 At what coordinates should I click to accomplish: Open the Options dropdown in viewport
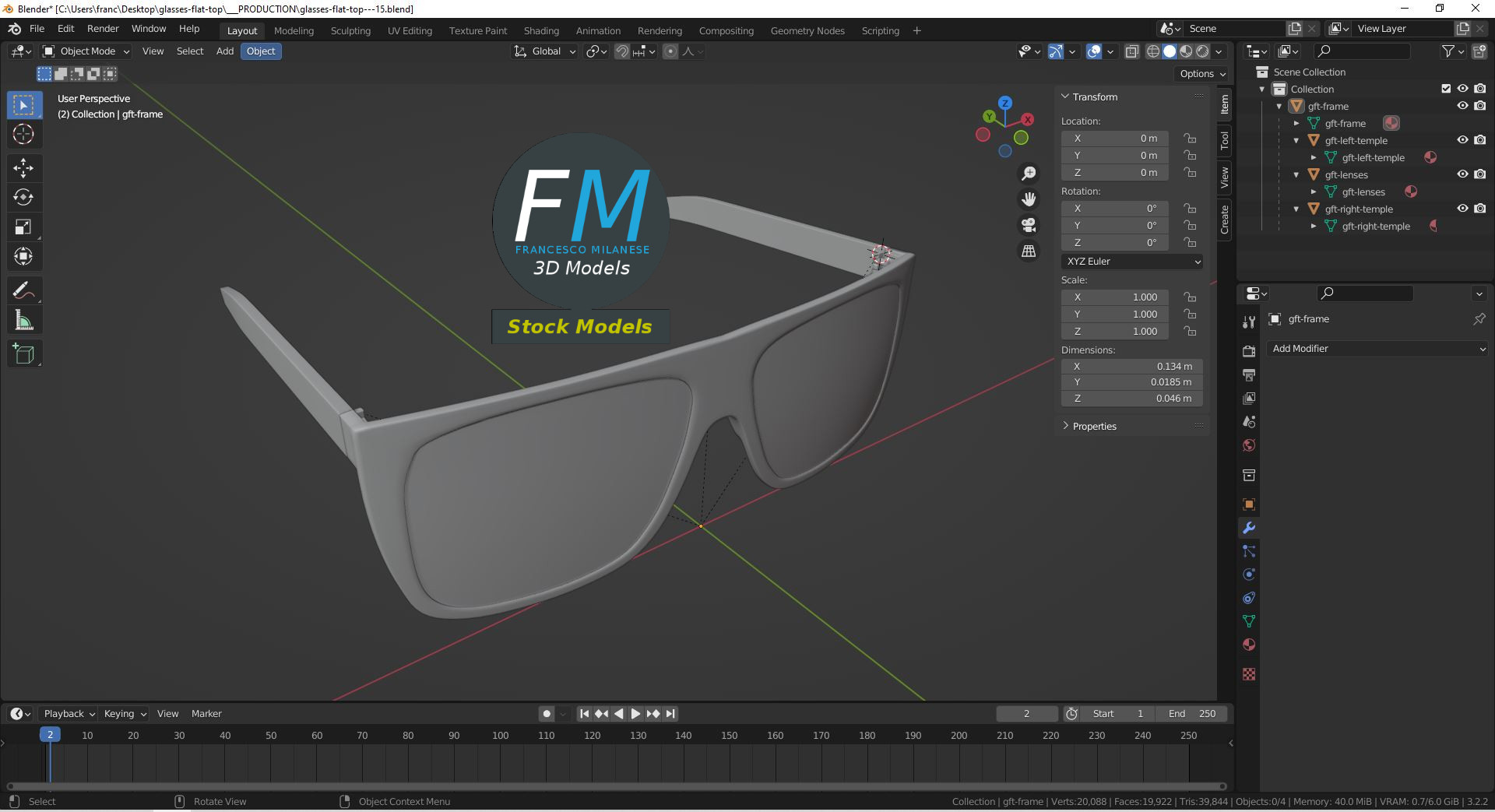click(1202, 74)
